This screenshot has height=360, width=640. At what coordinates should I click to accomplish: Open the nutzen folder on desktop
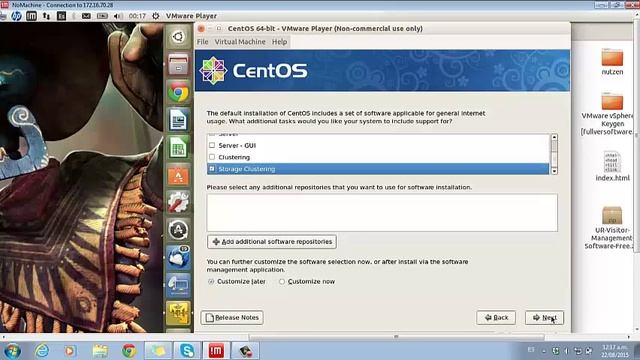[x=612, y=62]
